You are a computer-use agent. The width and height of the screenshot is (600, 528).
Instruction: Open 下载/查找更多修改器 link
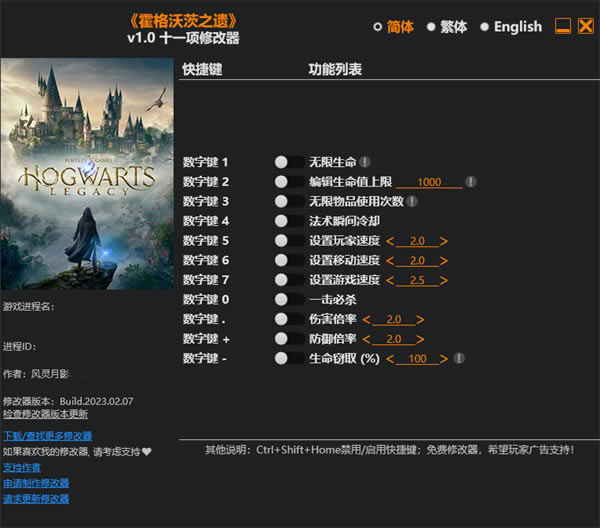(47, 436)
